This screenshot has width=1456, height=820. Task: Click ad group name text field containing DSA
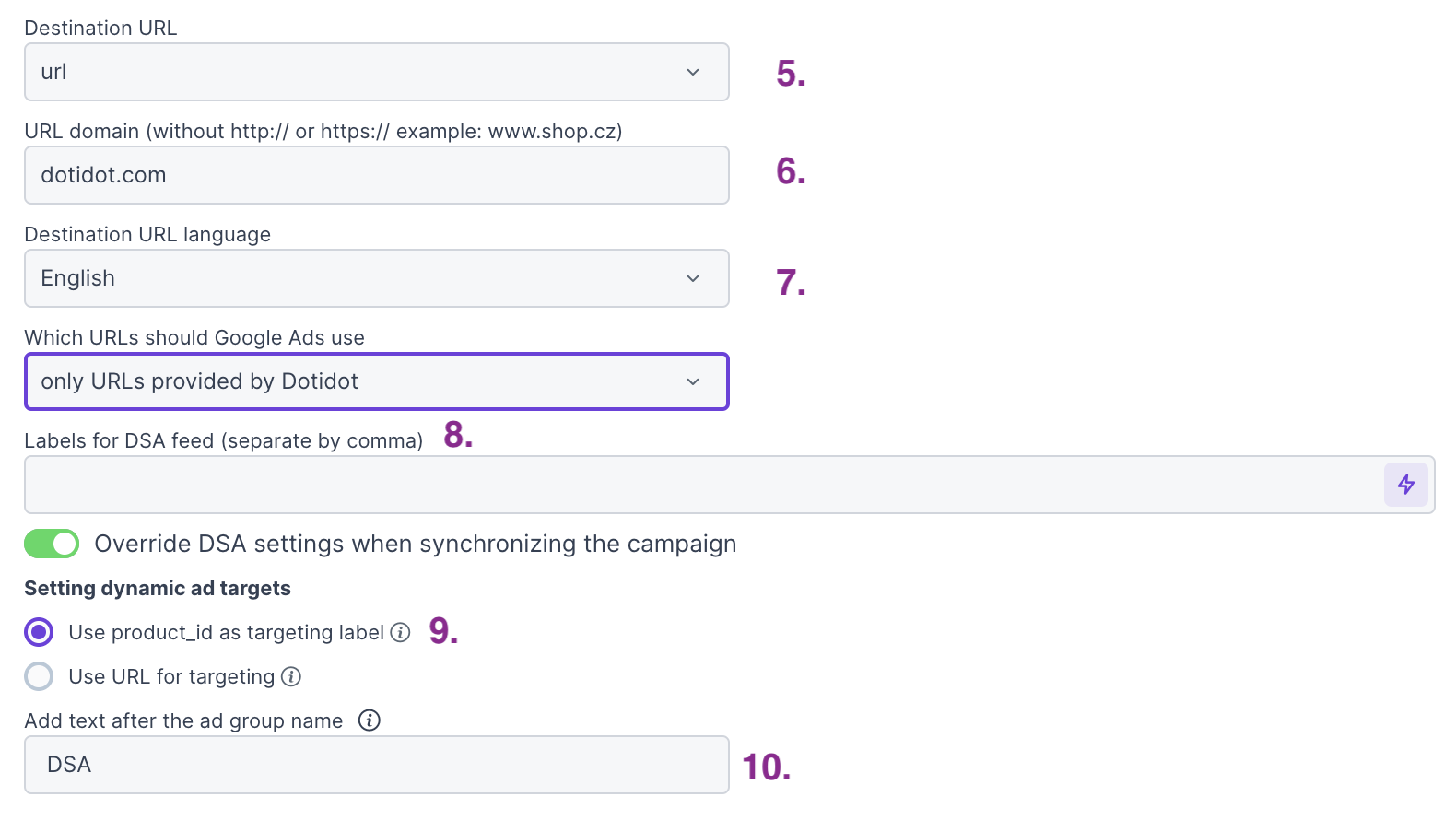pos(376,765)
